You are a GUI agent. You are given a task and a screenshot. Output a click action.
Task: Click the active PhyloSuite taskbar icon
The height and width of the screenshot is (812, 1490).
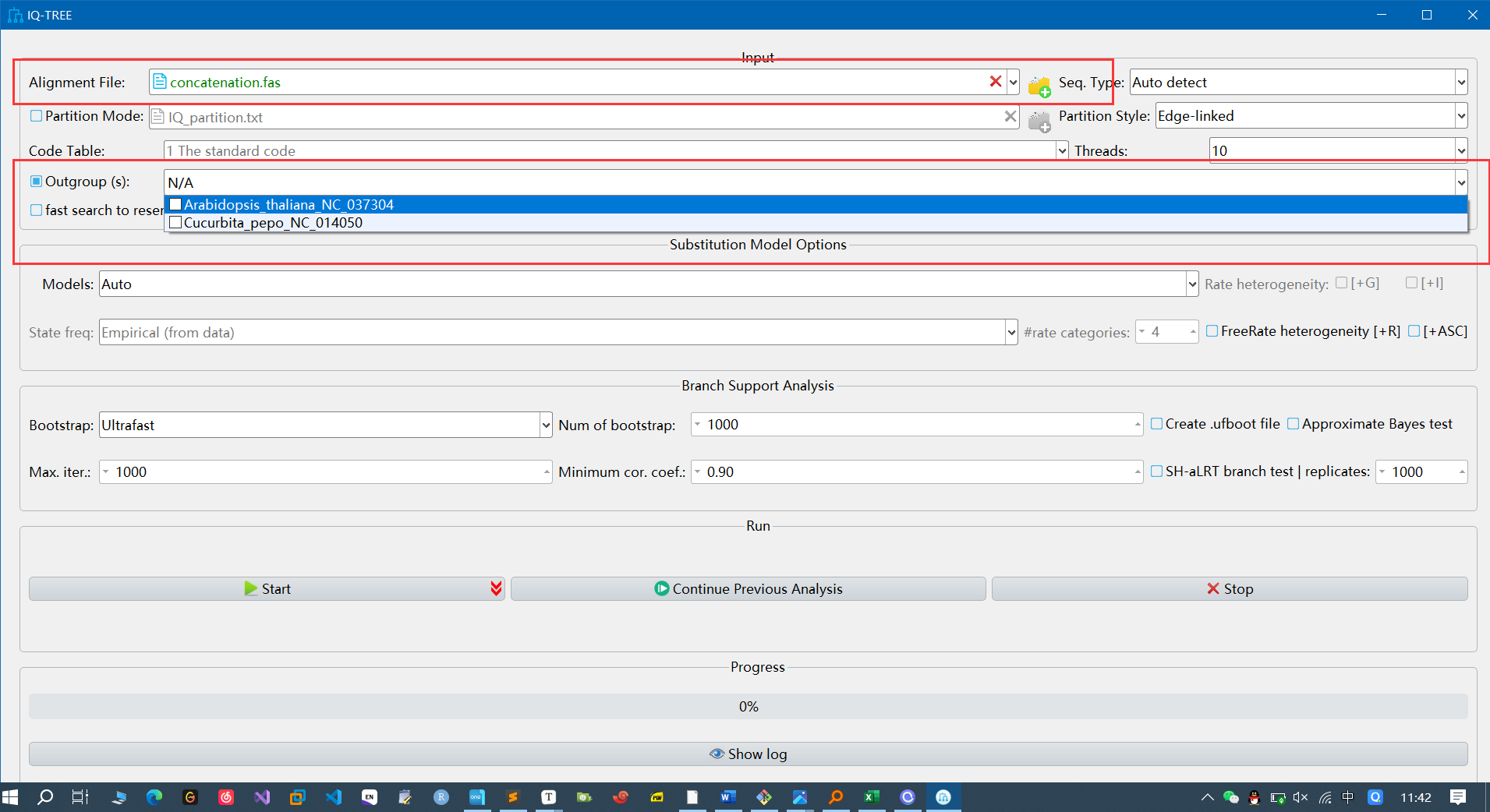(943, 796)
